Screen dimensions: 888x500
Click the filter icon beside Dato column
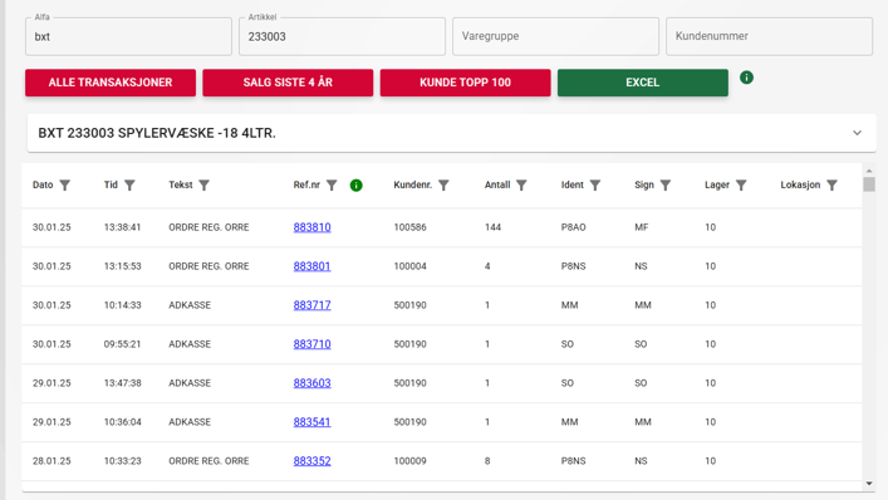click(65, 185)
